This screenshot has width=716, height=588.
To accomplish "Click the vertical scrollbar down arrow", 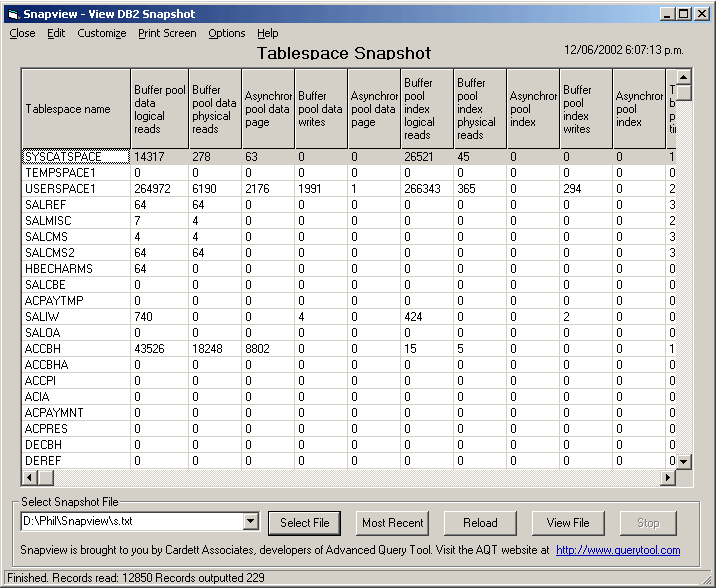I will click(x=684, y=461).
